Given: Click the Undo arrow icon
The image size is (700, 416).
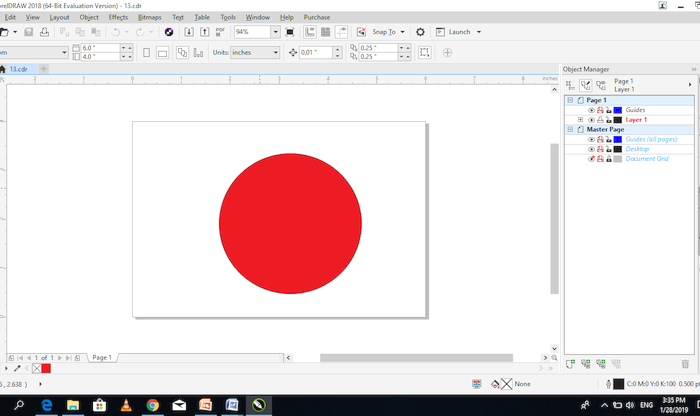Looking at the screenshot, I should pyautogui.click(x=116, y=32).
